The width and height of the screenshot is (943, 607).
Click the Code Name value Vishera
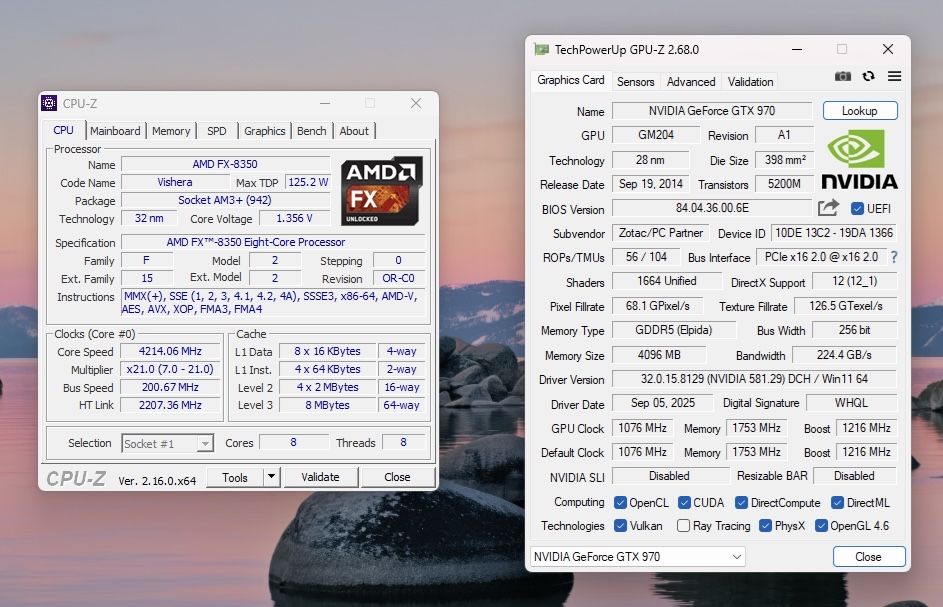(x=175, y=182)
